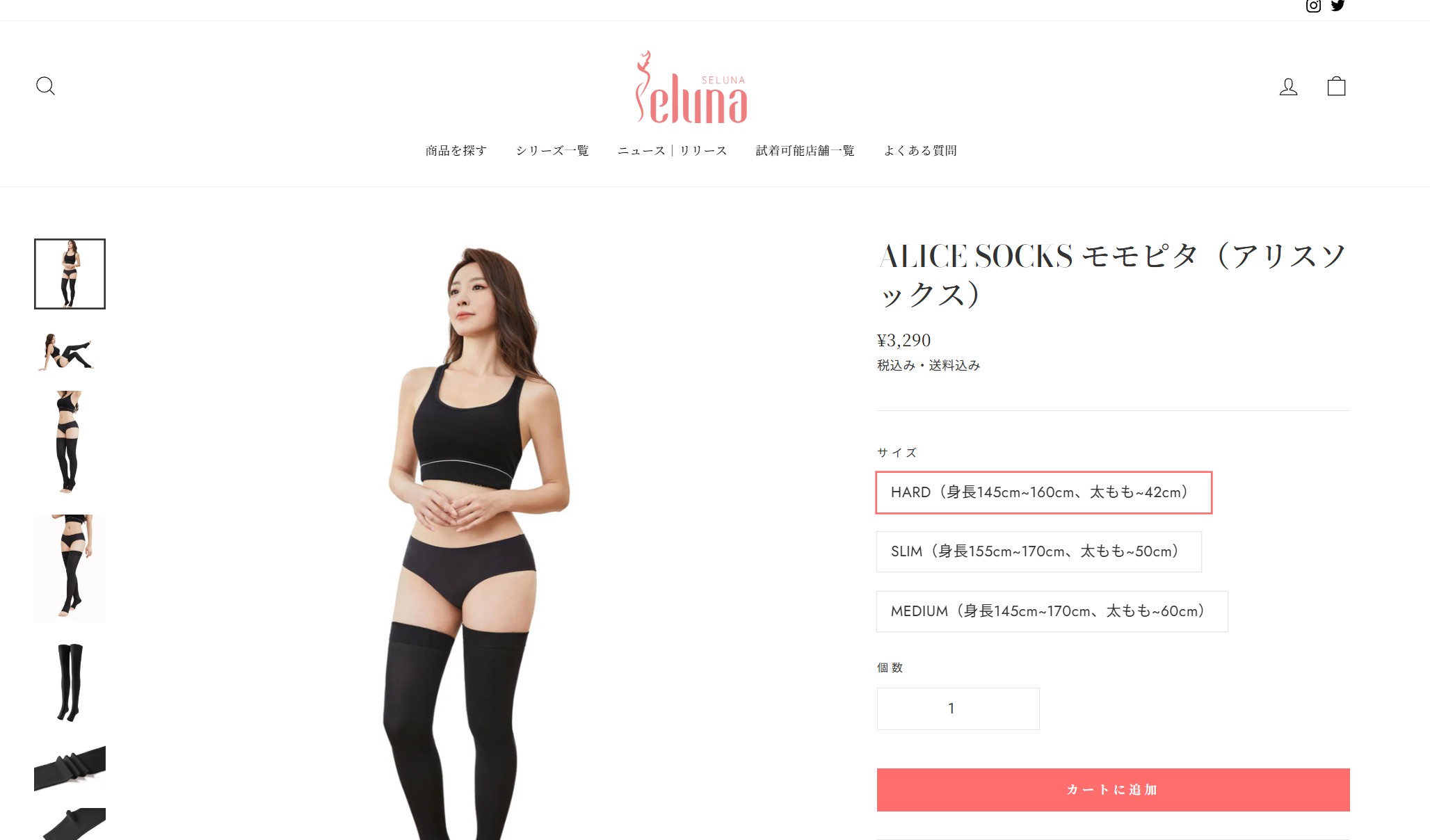Go to home via Seluna logo

tap(691, 87)
